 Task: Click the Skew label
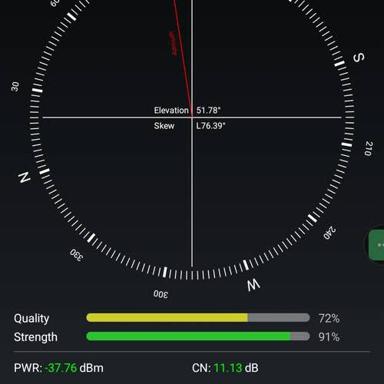coord(164,126)
